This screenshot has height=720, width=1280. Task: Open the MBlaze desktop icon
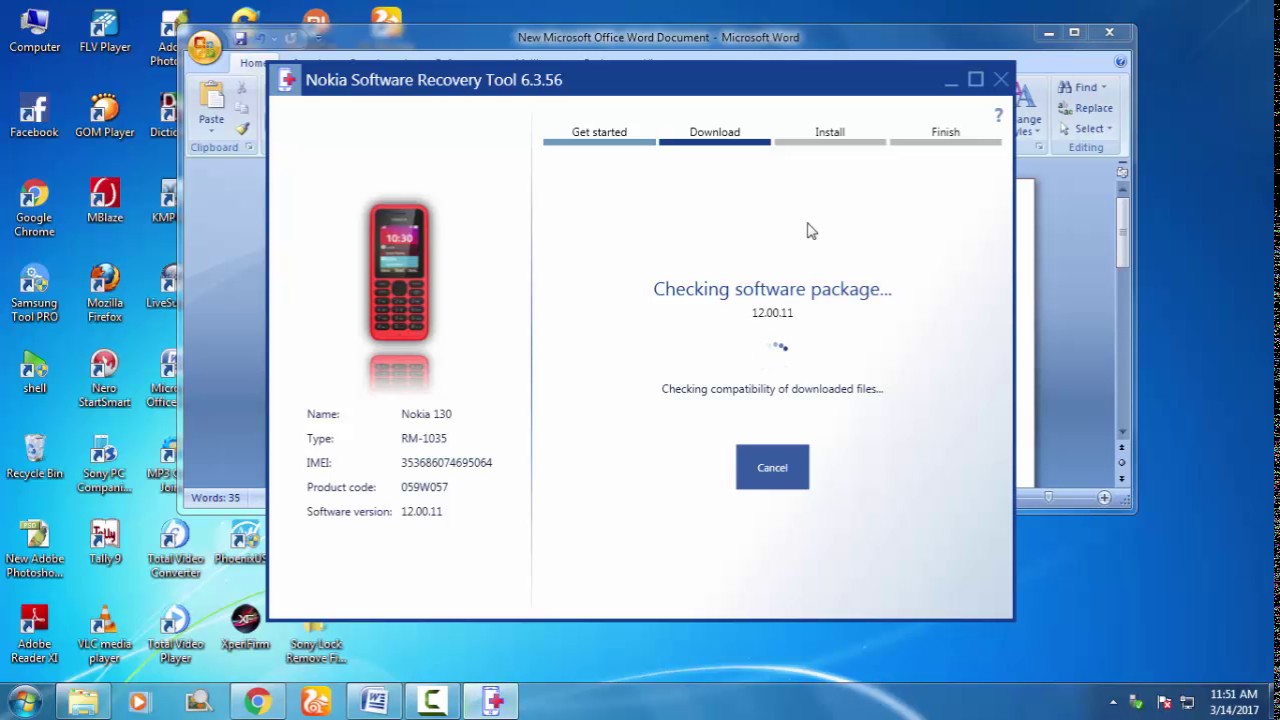click(x=105, y=201)
